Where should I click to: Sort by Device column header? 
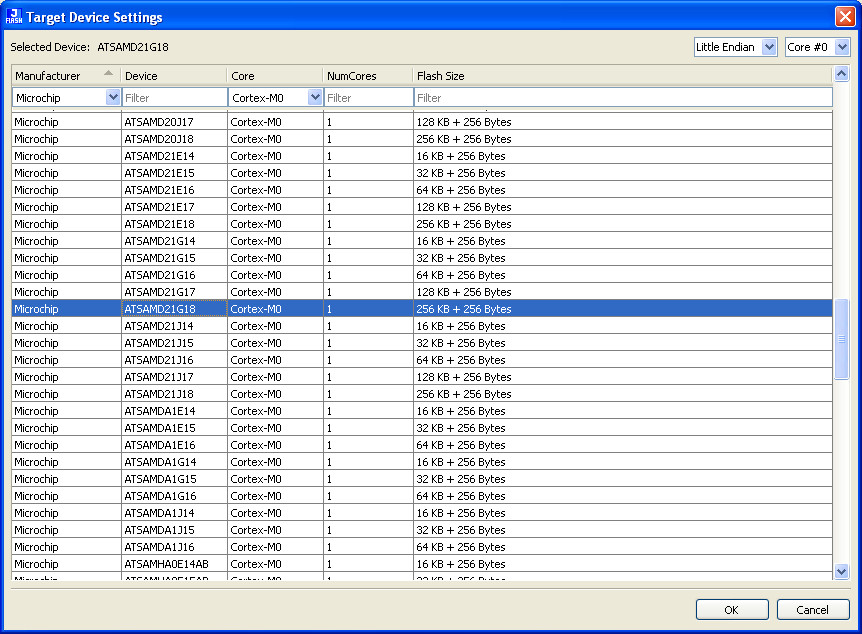[174, 76]
